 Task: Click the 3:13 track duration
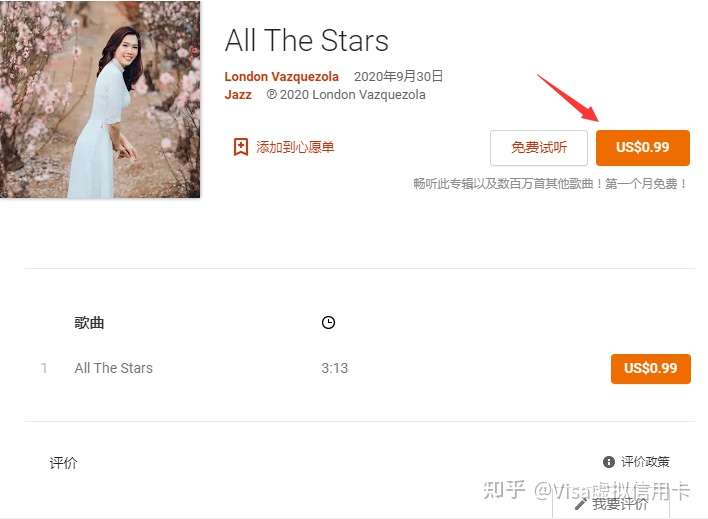(335, 368)
